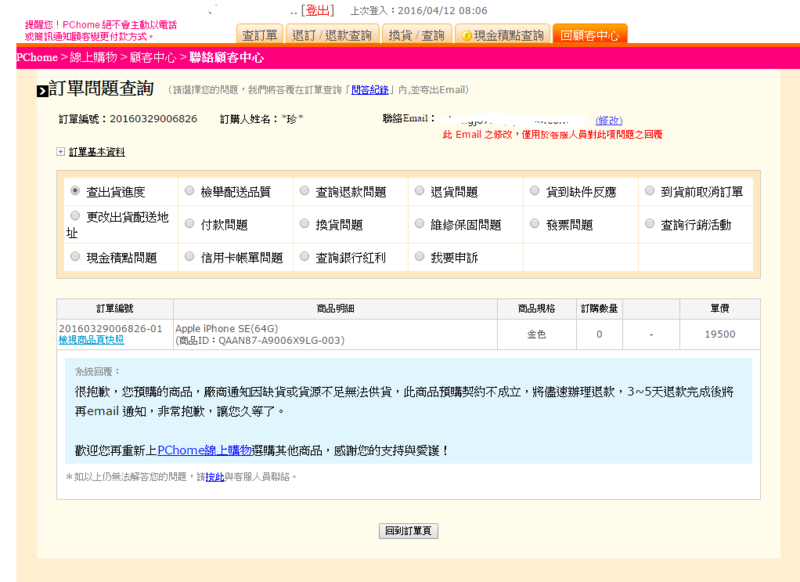Select the 換貨問題 option
The height and width of the screenshot is (582, 800).
click(x=305, y=223)
